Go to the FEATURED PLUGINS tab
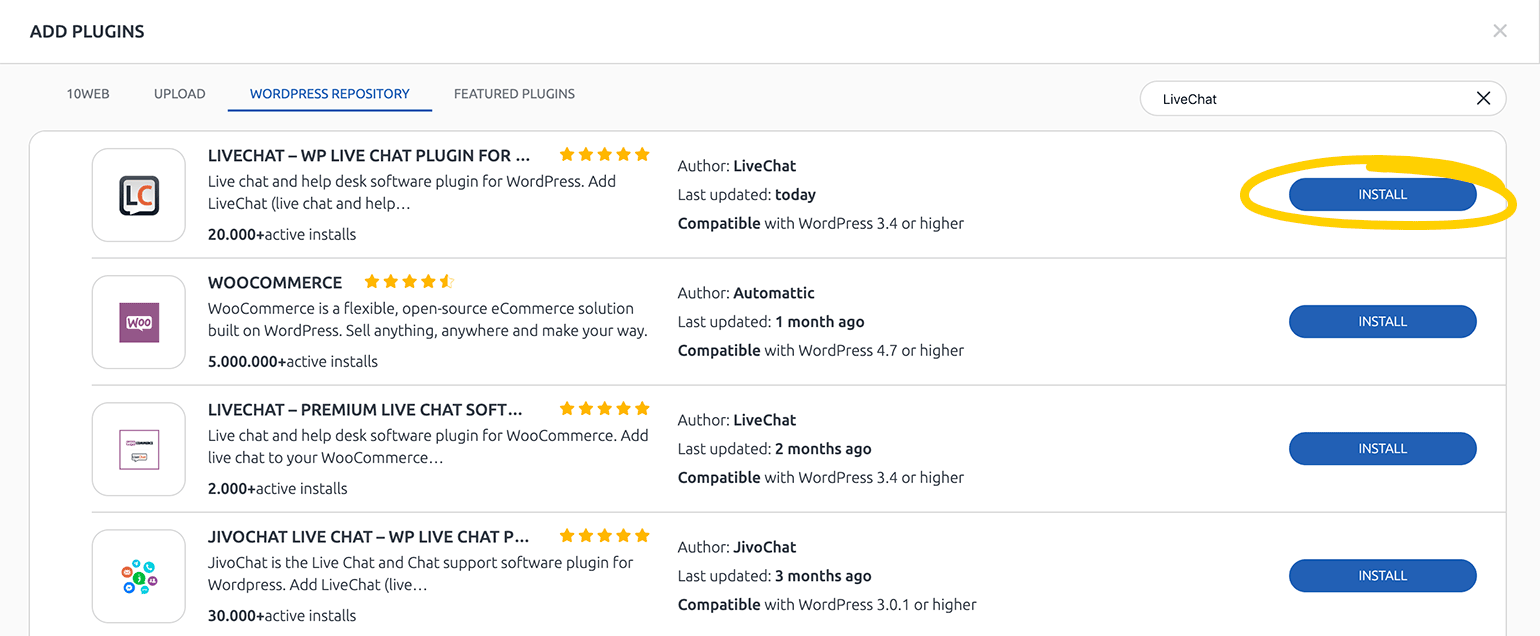 coord(514,93)
